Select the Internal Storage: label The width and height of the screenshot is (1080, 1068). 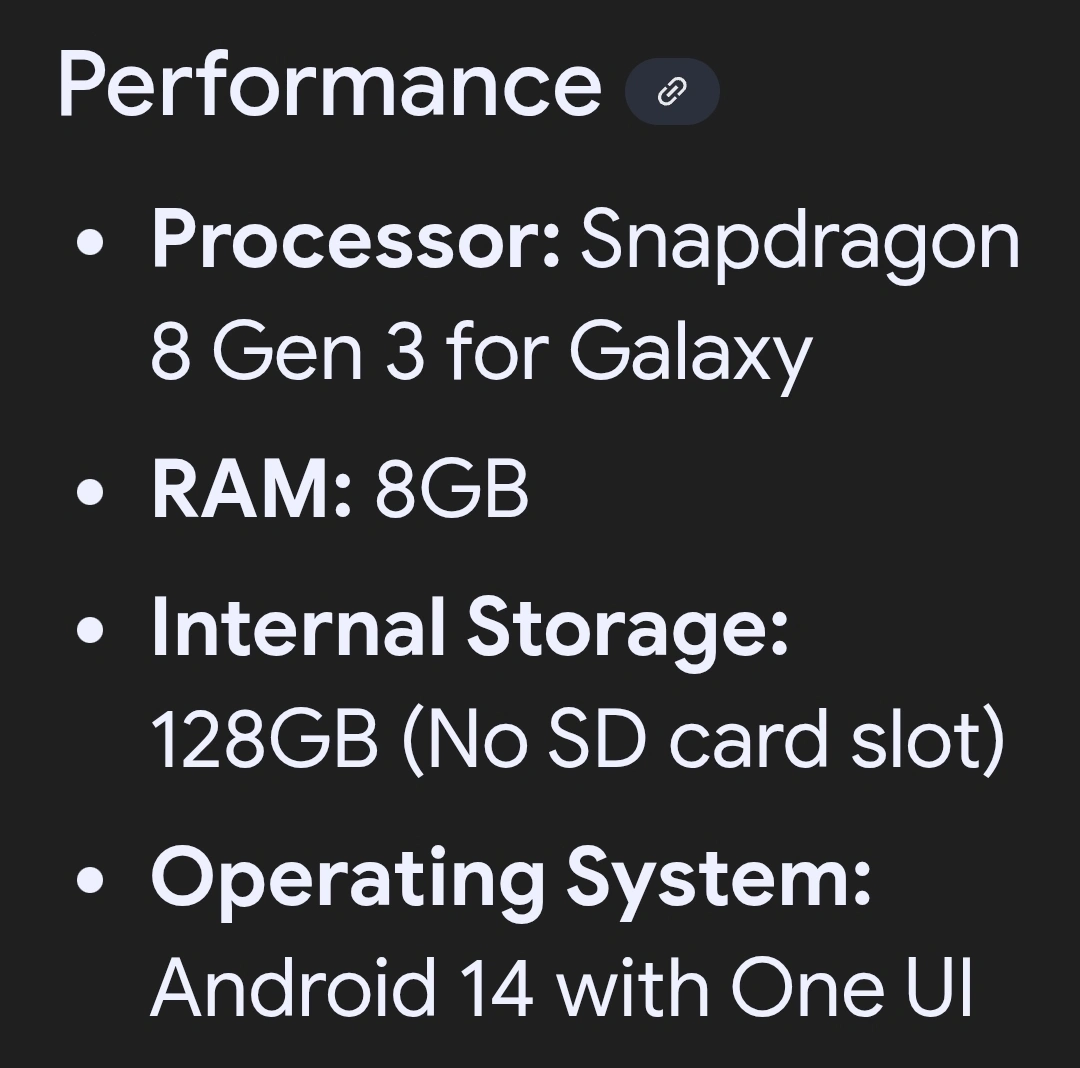(x=470, y=628)
